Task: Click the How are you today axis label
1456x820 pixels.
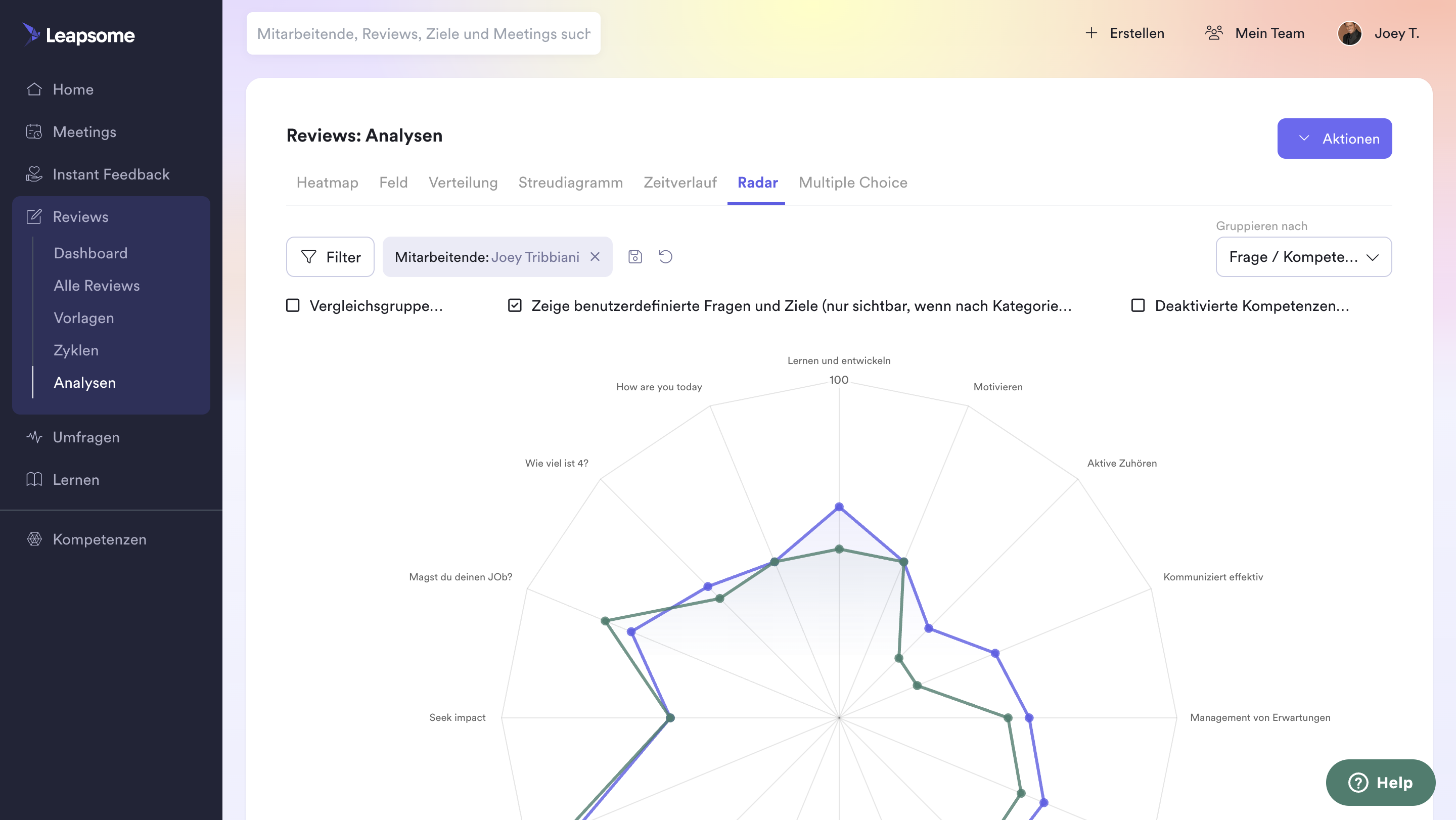Action: point(658,387)
